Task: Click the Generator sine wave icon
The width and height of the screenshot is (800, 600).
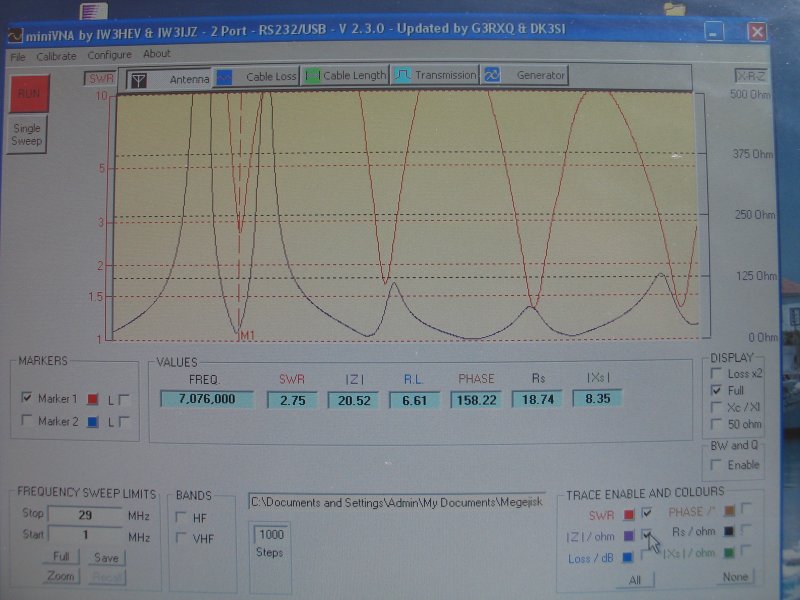Action: [x=492, y=75]
